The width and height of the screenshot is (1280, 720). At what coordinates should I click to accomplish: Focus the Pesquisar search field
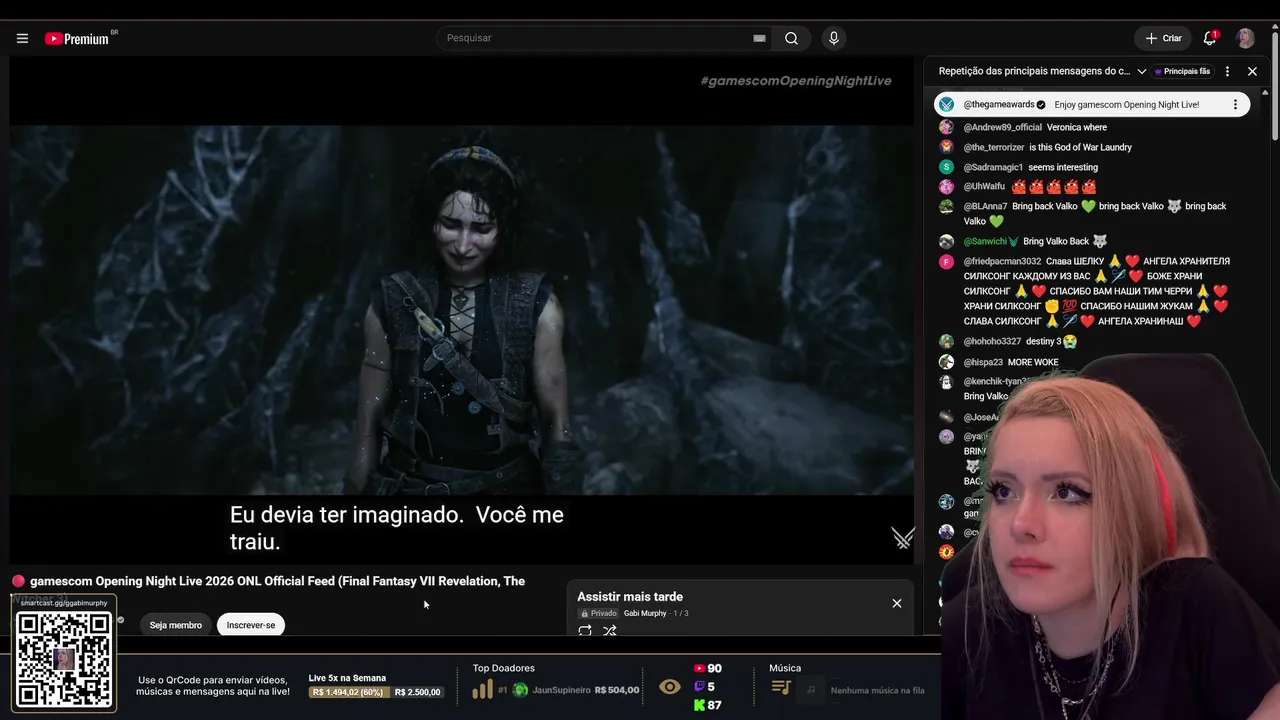596,38
